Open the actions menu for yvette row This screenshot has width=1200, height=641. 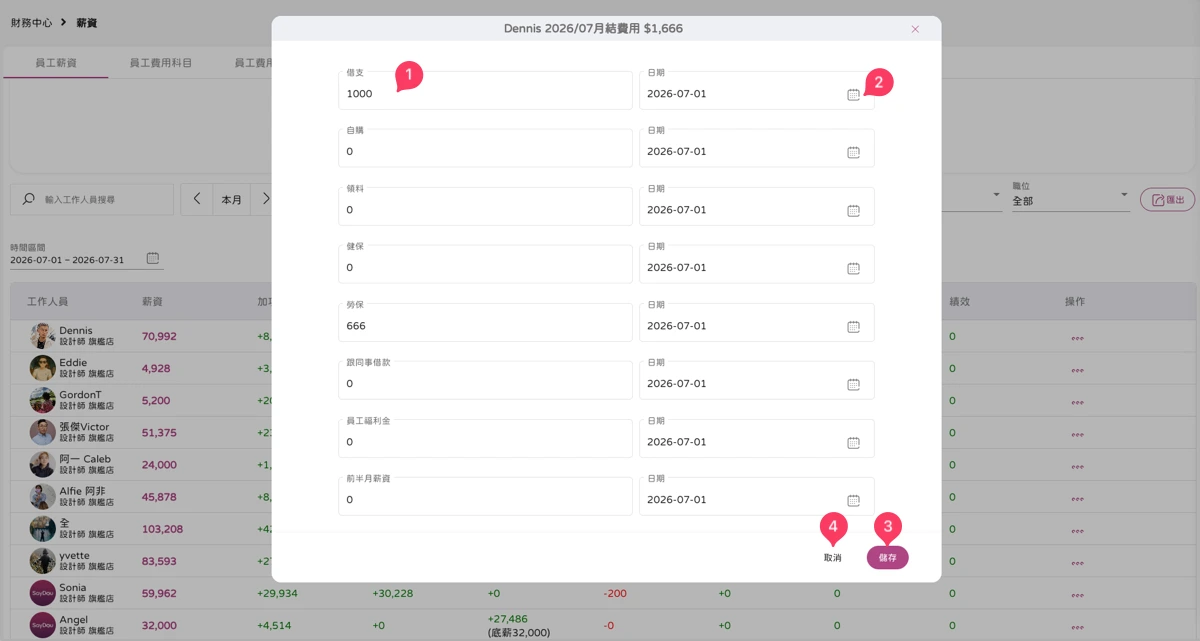(x=1077, y=562)
